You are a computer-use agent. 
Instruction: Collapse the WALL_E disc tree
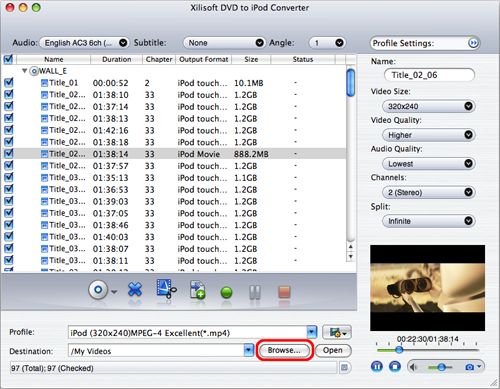[24, 71]
